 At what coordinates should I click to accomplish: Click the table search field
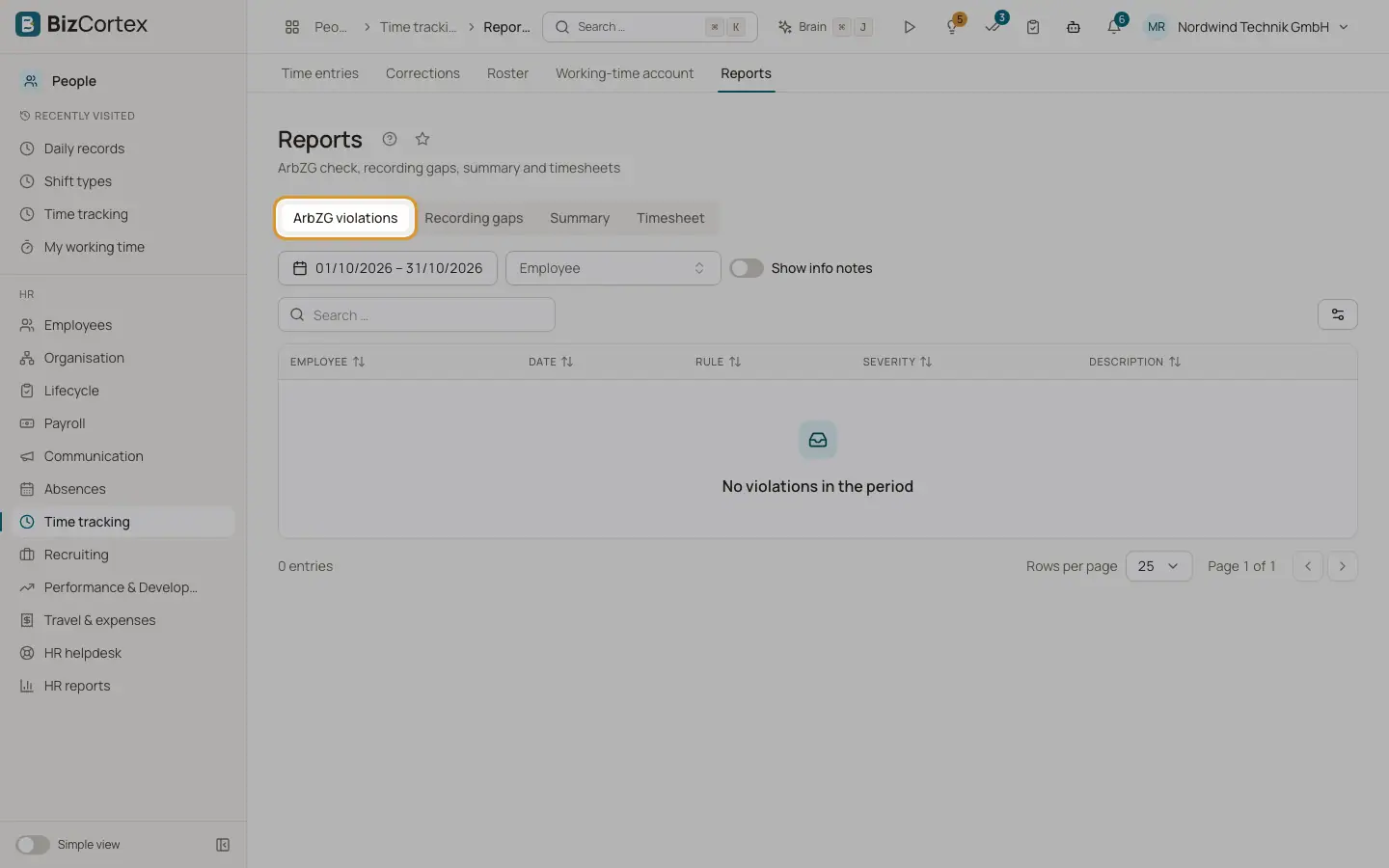click(x=417, y=314)
